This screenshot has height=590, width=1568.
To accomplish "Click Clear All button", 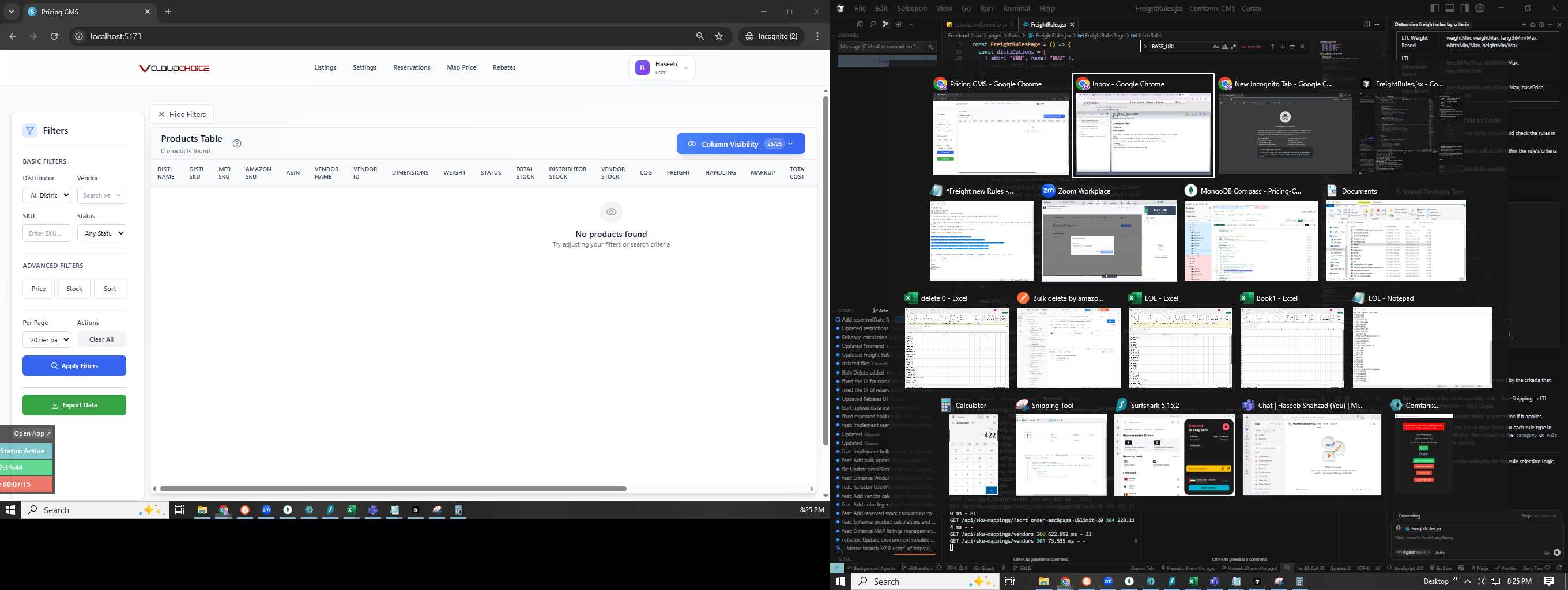I will click(101, 339).
